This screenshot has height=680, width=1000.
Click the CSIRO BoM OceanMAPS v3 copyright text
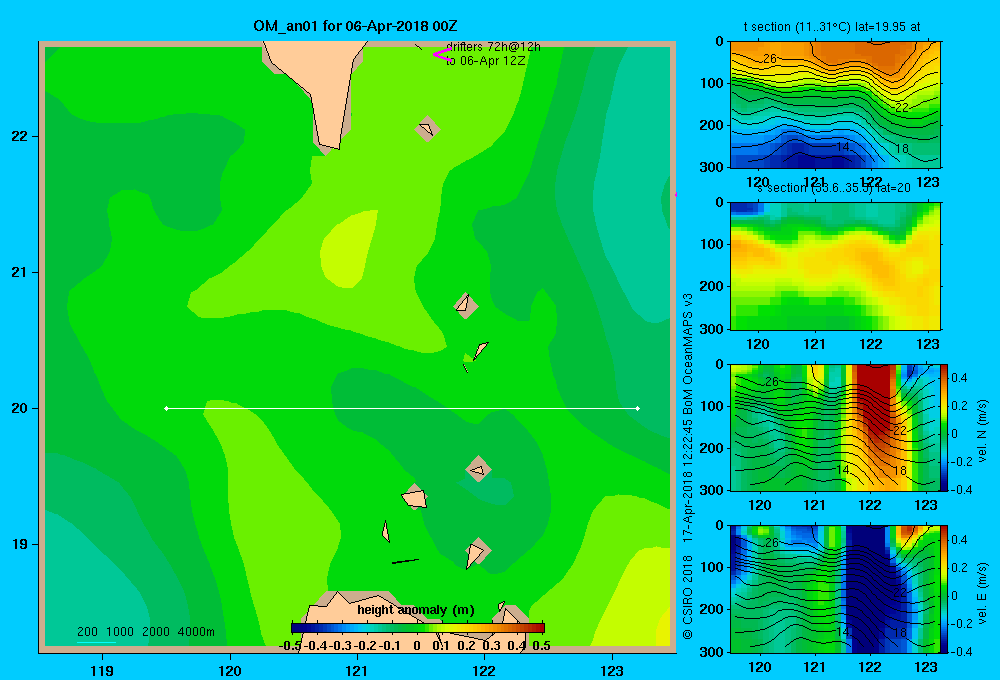pos(688,466)
